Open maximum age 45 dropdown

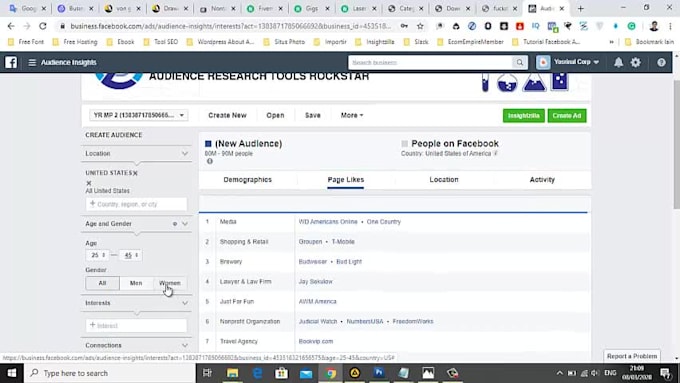click(x=131, y=255)
